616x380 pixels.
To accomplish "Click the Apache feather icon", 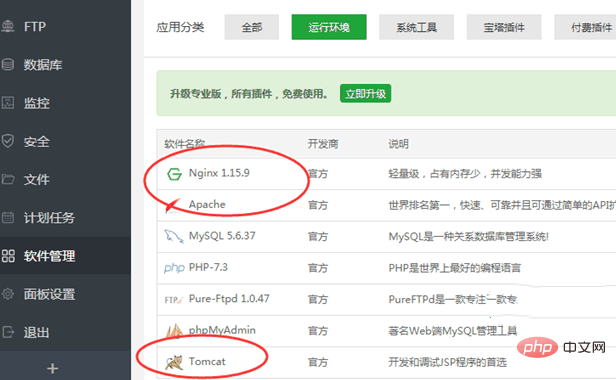I will 173,205.
